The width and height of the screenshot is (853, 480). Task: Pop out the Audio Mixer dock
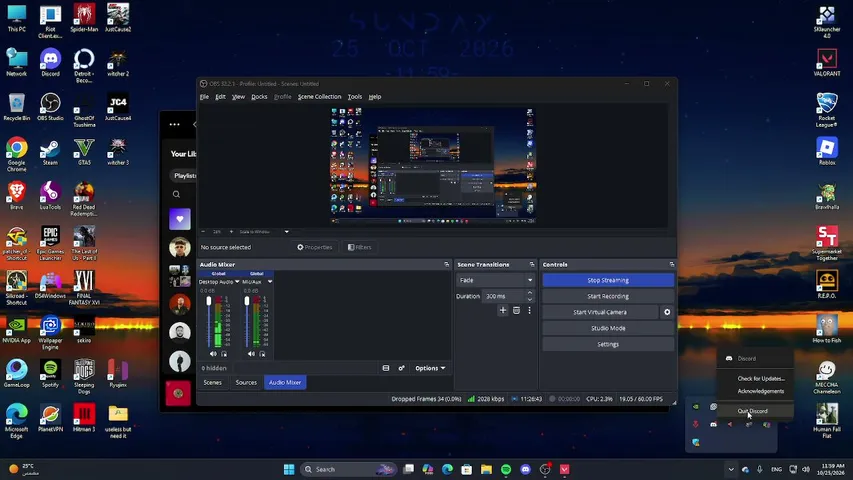pos(447,264)
